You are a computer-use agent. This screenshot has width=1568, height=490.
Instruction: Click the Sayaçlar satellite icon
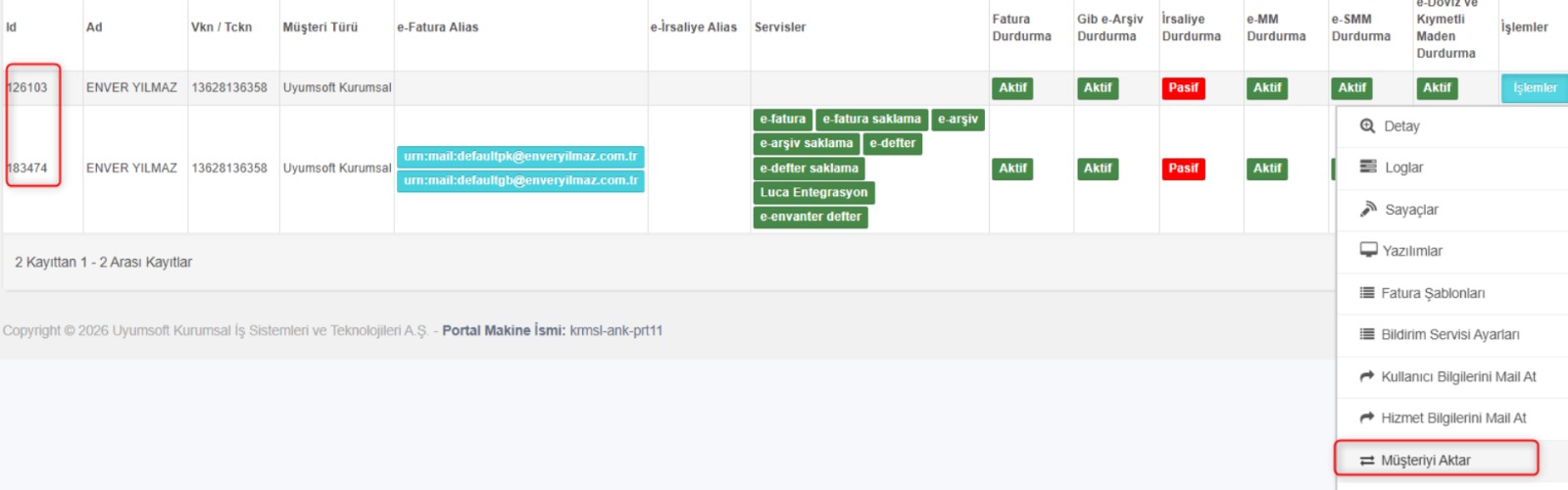tap(1368, 210)
